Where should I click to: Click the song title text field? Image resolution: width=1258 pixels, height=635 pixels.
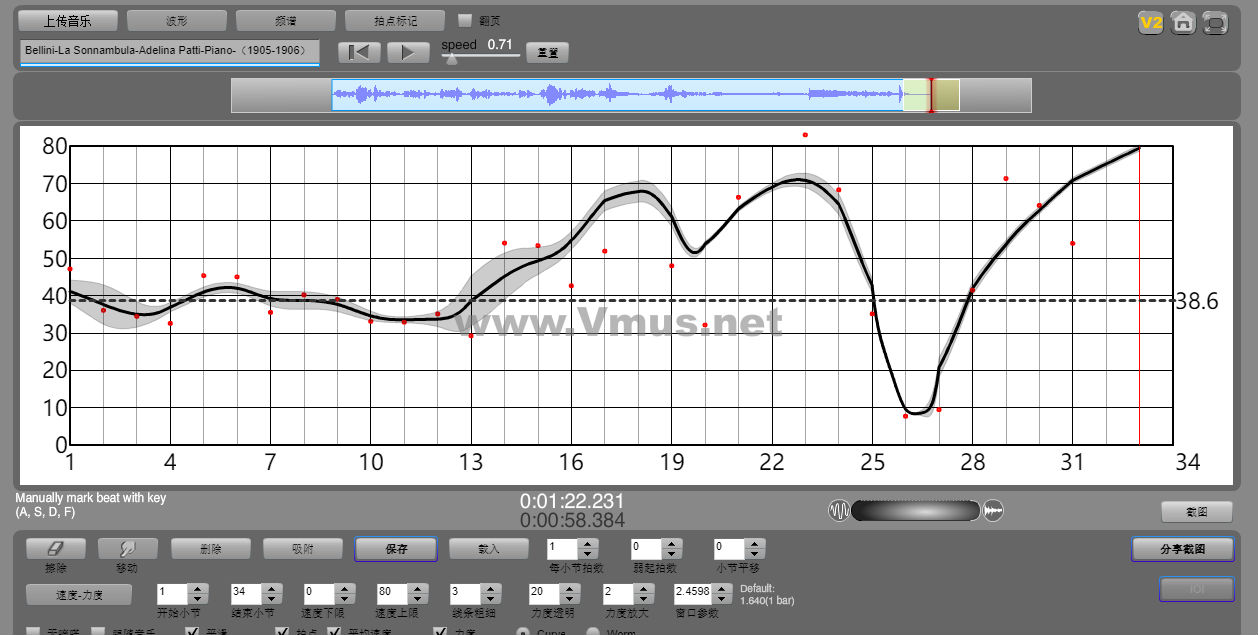click(x=169, y=50)
